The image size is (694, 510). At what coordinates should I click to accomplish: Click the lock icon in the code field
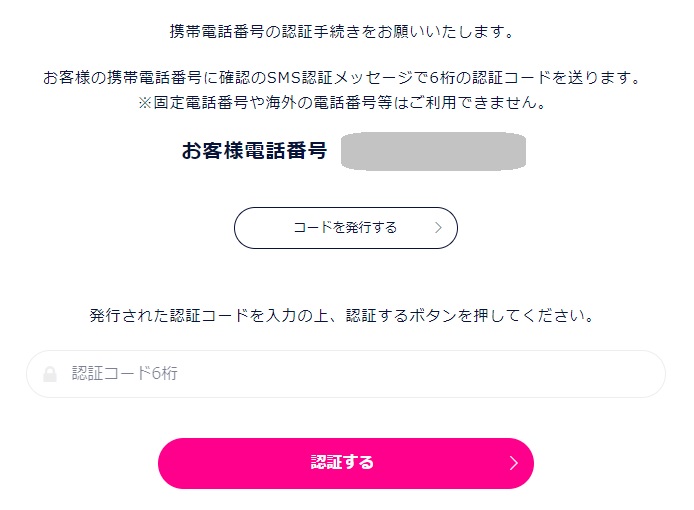[50, 374]
